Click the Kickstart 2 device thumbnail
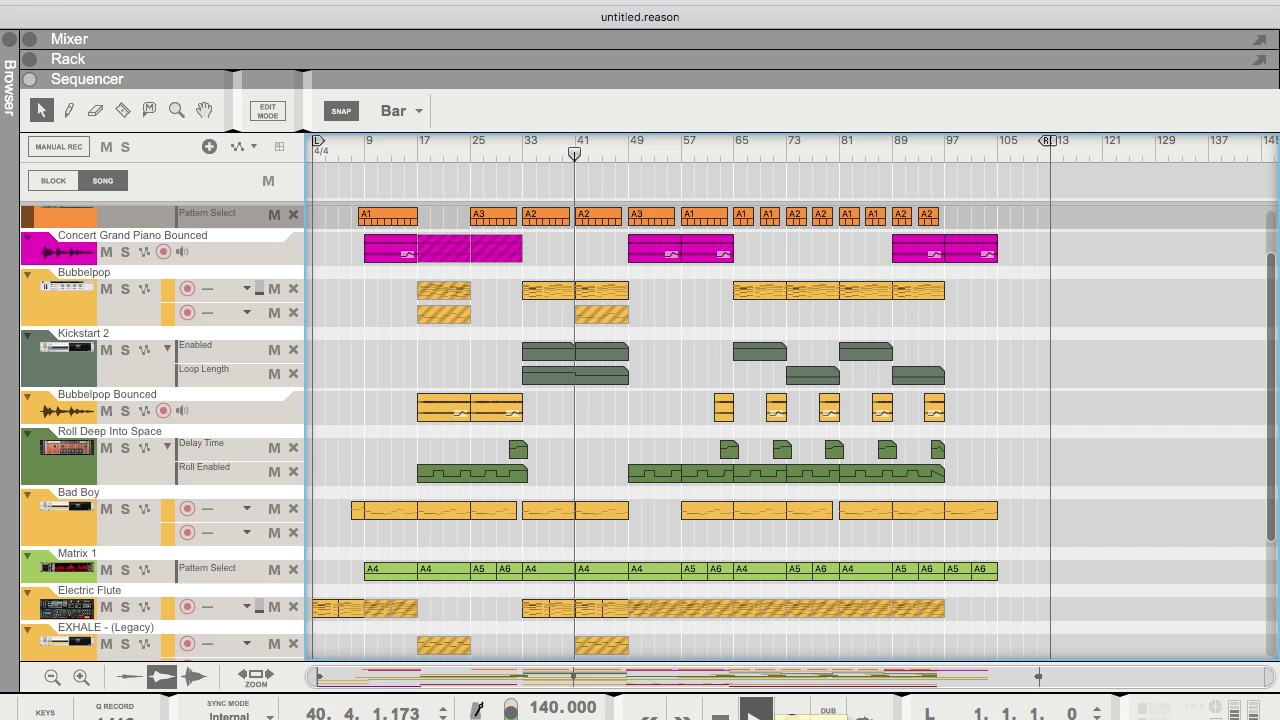 tap(66, 348)
